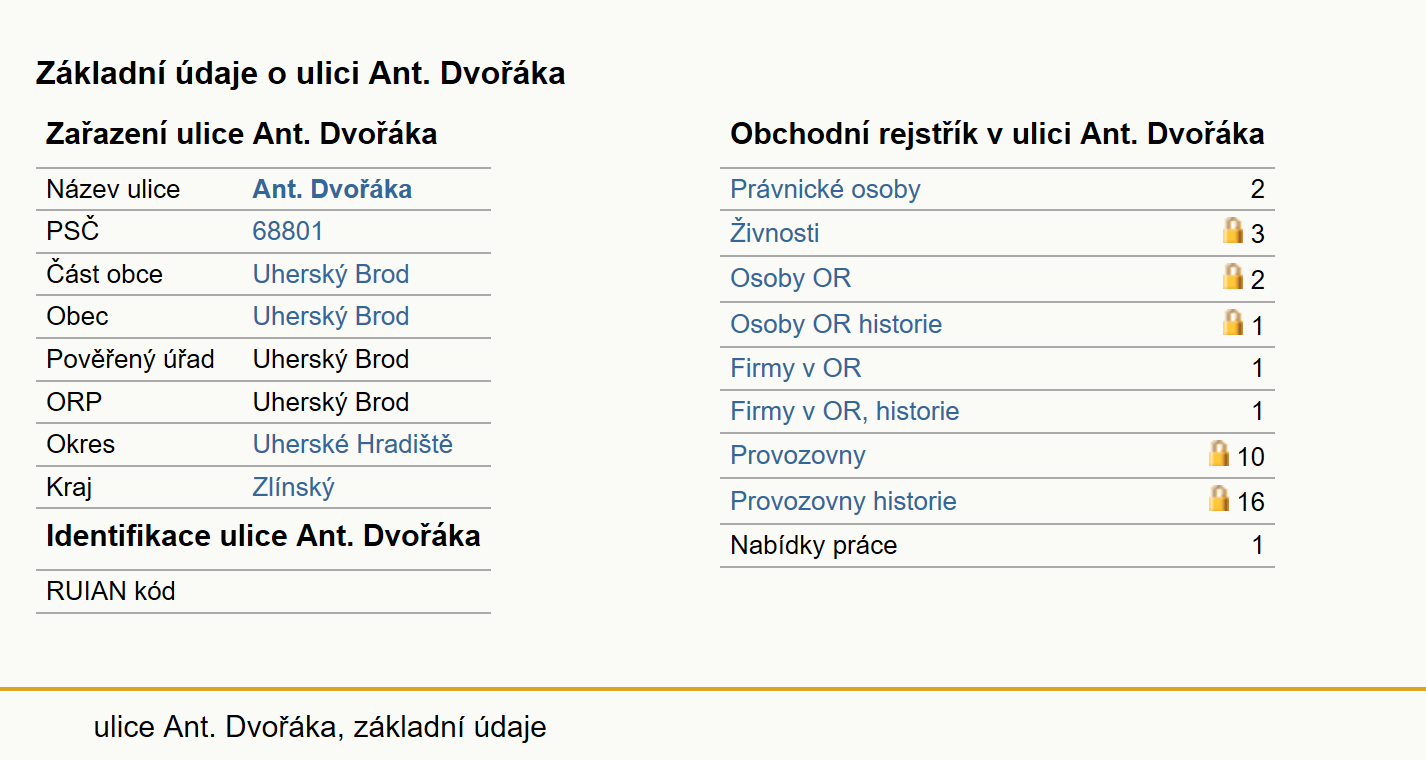
Task: Click Uherský Brod link in Část obce row
Action: (331, 274)
